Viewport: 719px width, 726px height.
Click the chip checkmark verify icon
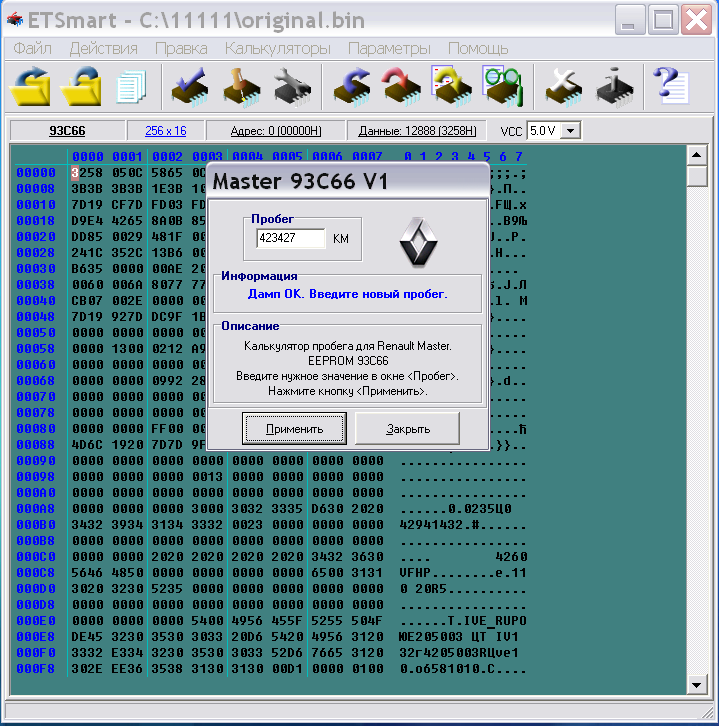[x=190, y=87]
